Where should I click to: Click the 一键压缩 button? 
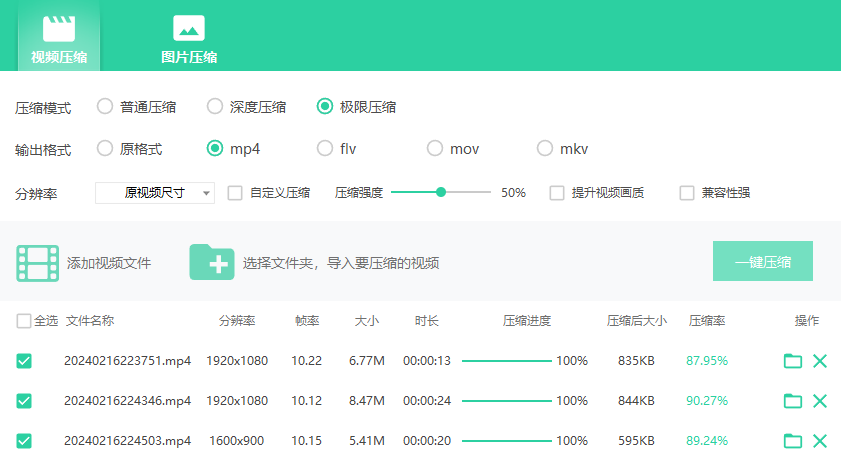(762, 262)
